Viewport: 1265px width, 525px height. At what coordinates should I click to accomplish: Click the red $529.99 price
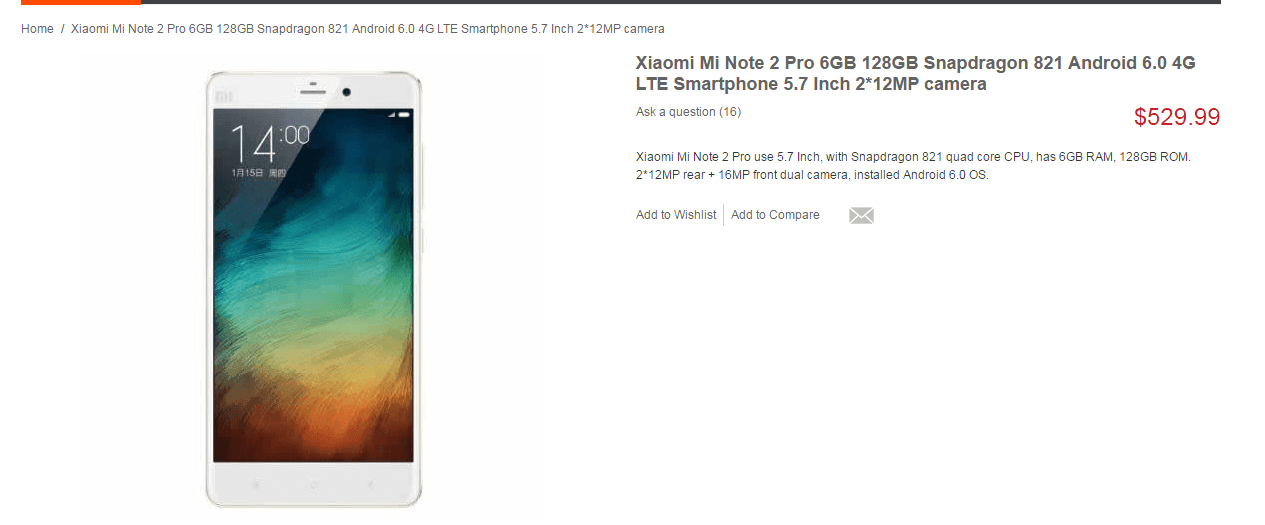click(1177, 117)
